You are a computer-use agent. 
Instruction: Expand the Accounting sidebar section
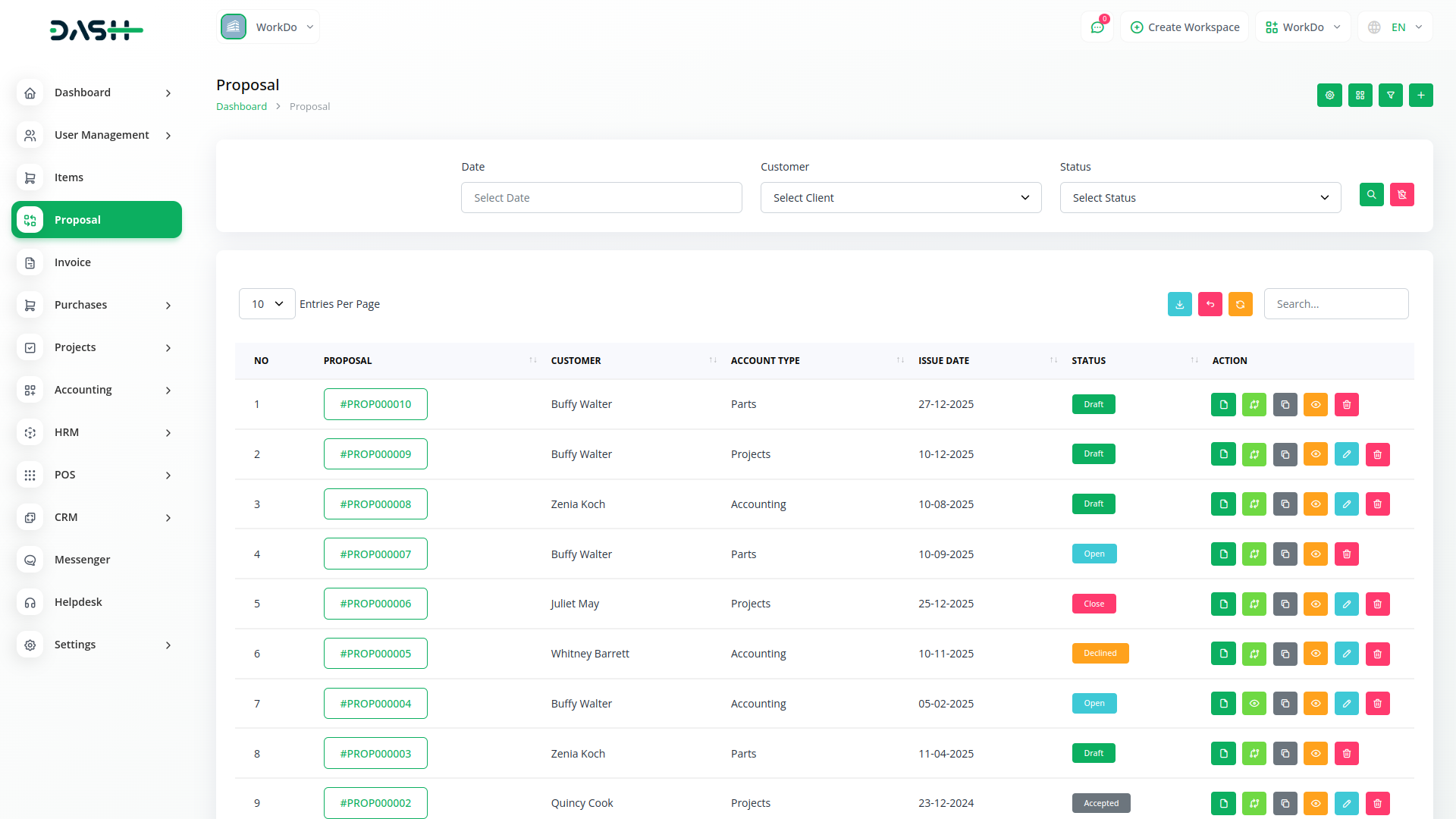click(97, 389)
